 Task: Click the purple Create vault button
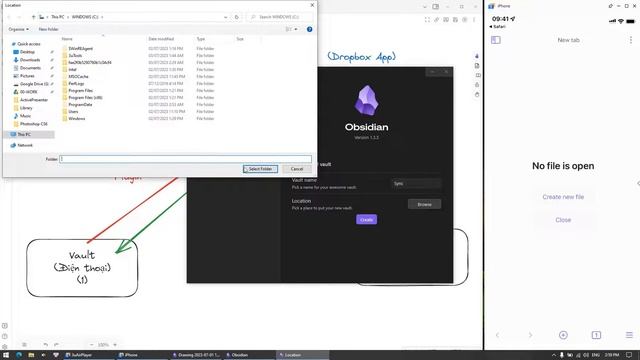[x=367, y=220]
